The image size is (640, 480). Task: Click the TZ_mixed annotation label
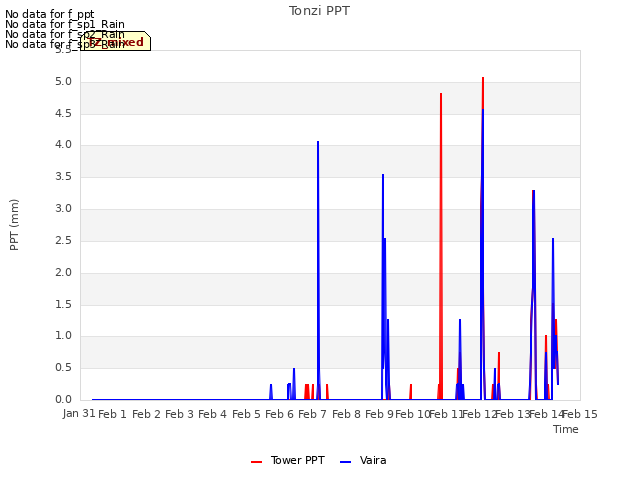116,42
